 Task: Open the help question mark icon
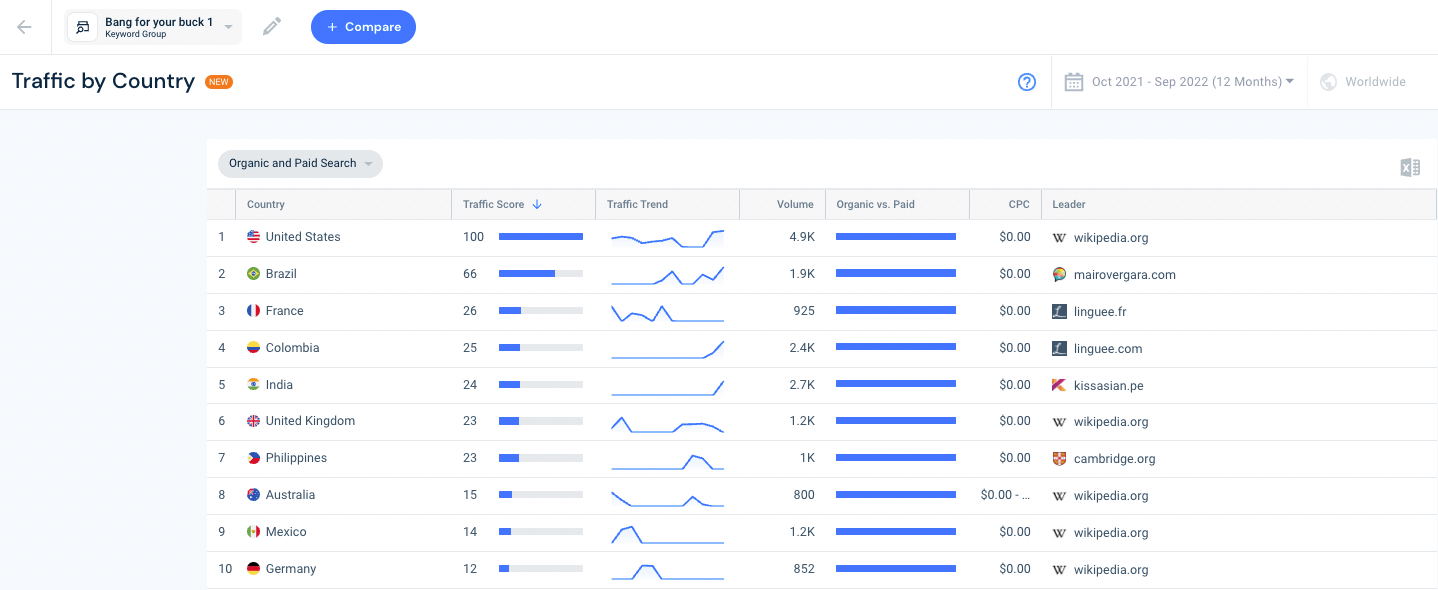pos(1027,82)
